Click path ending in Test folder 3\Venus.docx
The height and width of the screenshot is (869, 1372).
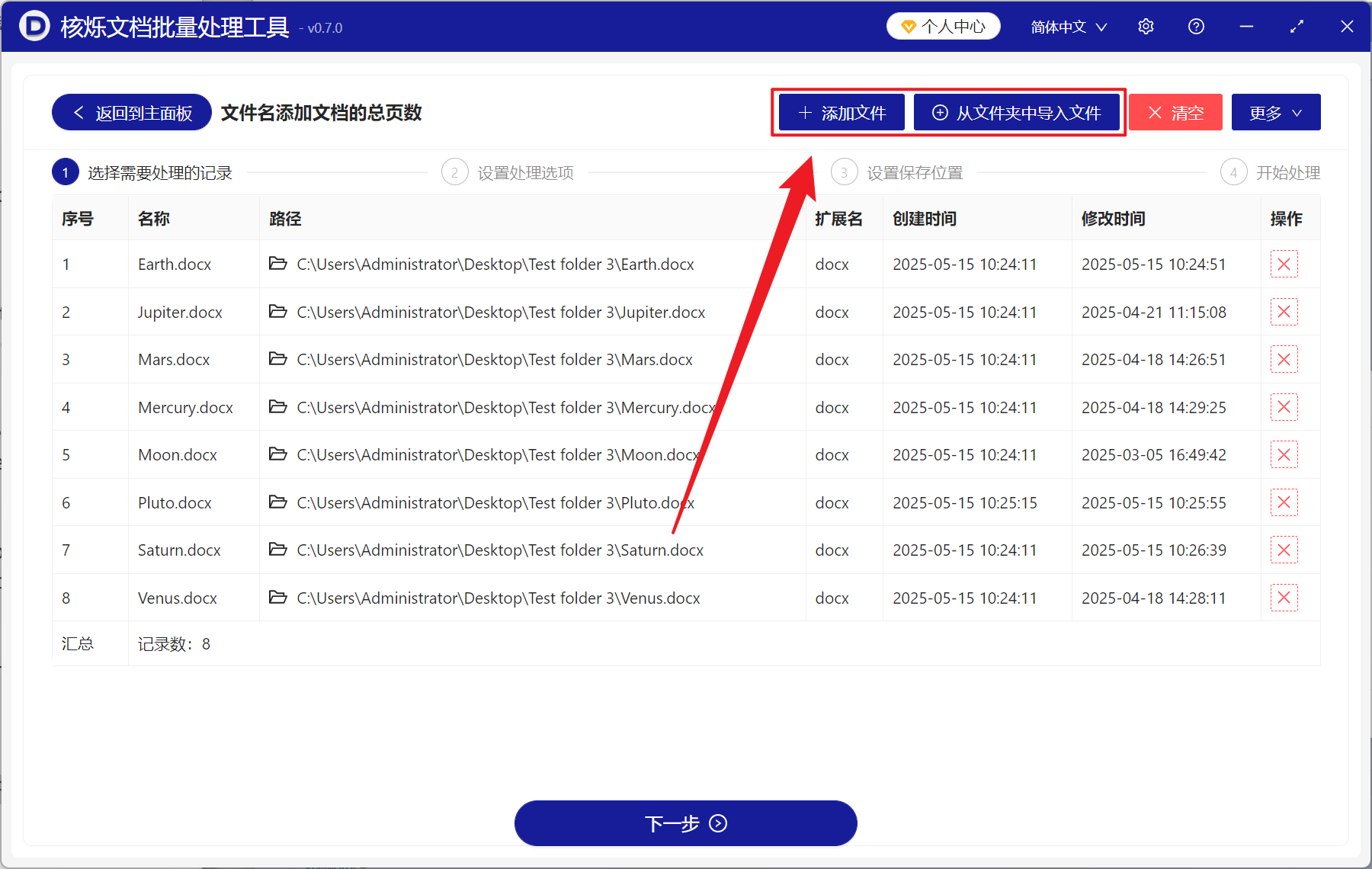[498, 598]
